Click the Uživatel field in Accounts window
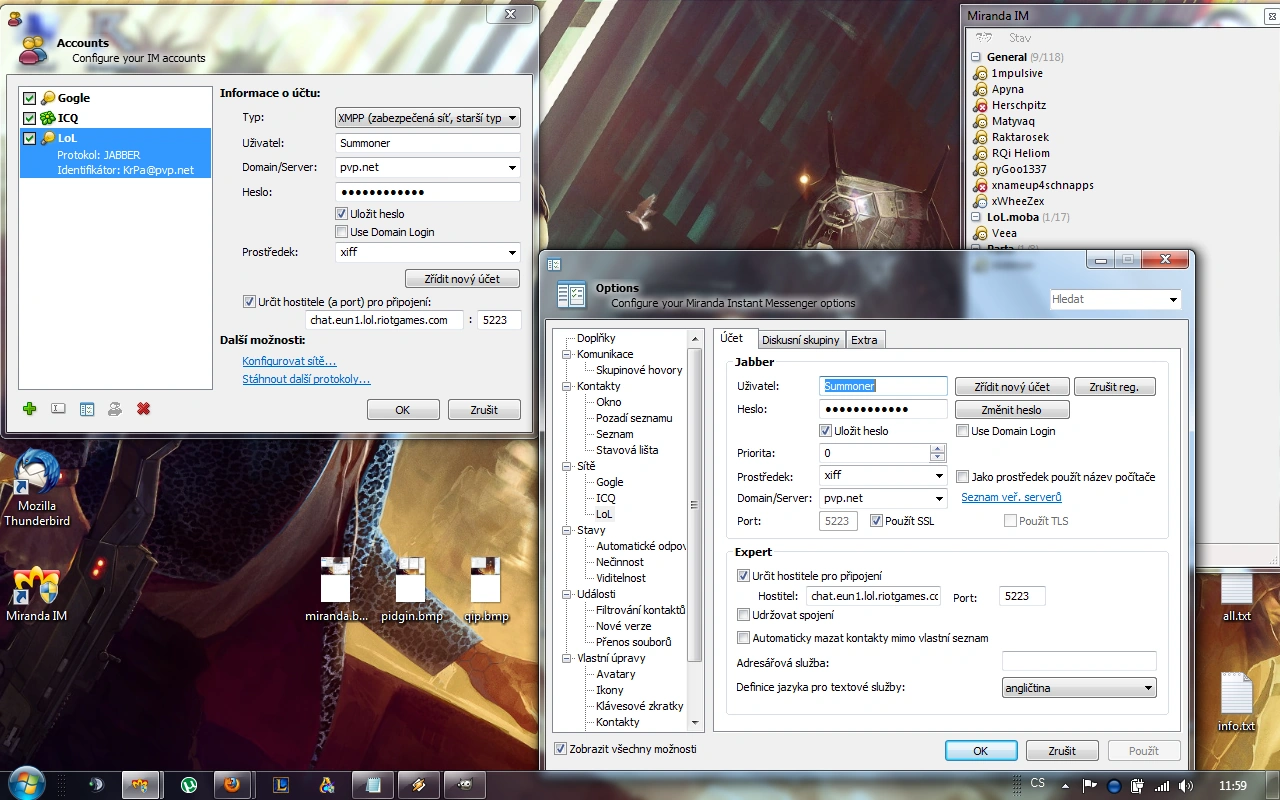Screen dimensions: 1280x800 pos(428,143)
